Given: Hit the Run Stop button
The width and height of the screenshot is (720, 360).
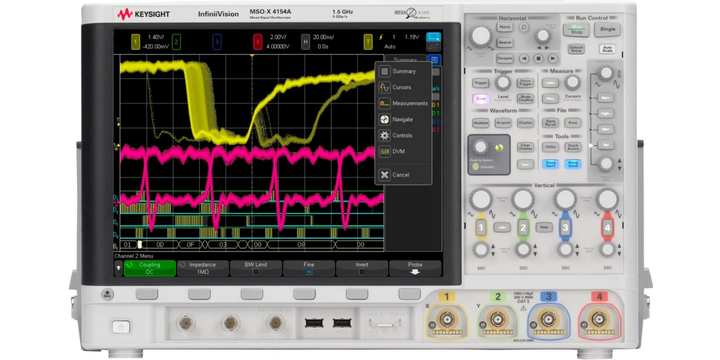Looking at the screenshot, I should 576,29.
